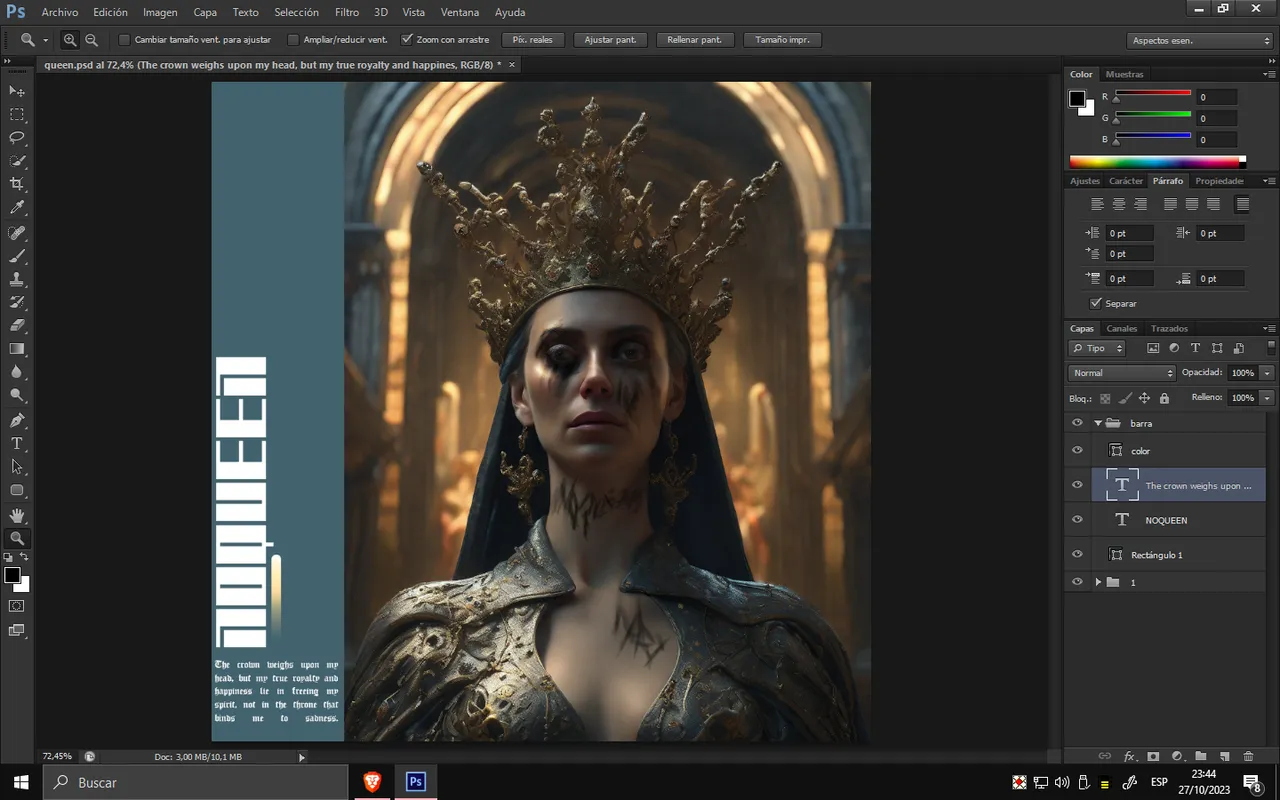Hide the color layer
This screenshot has height=800, width=1280.
1077,451
